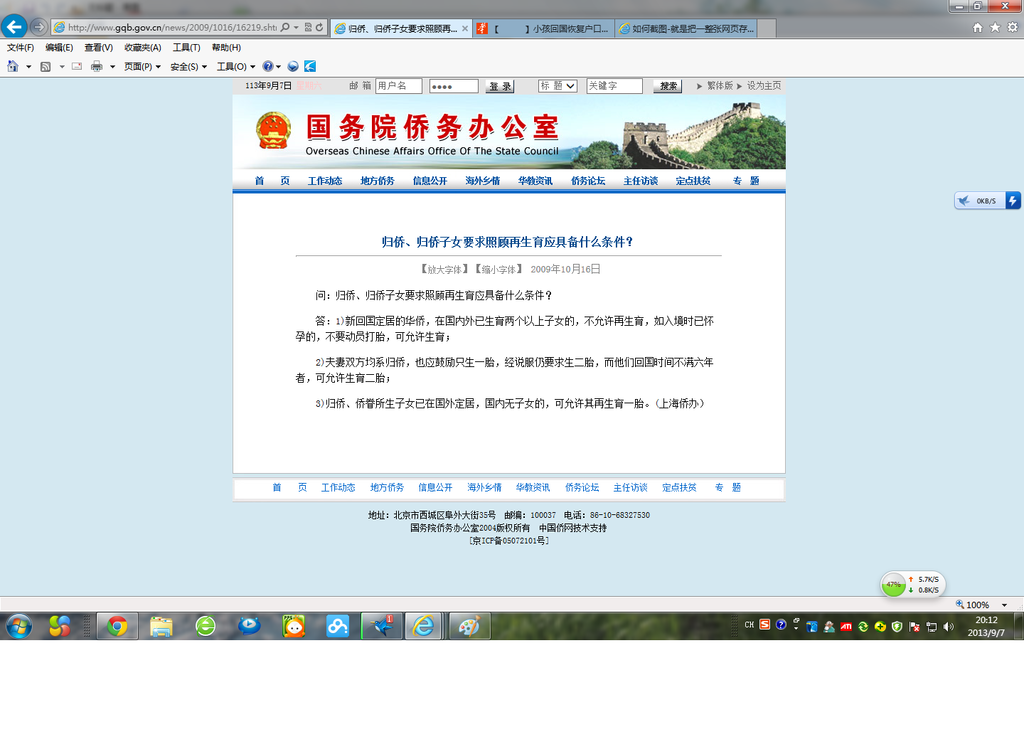This screenshot has width=1024, height=749.
Task: Click the browser Forward arrow button
Action: pos(39,27)
